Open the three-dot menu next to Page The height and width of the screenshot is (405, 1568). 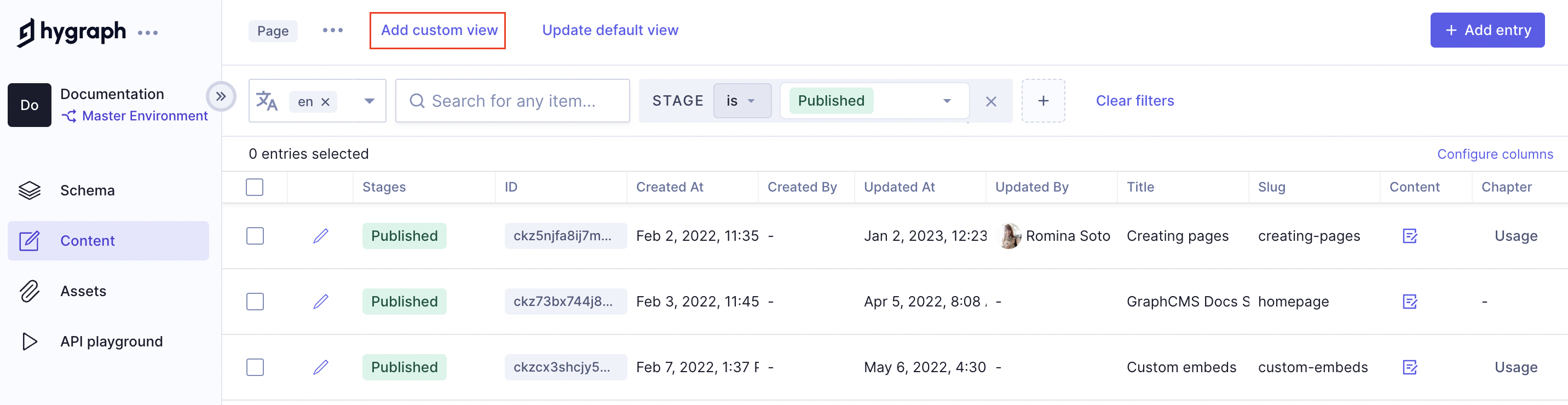332,31
